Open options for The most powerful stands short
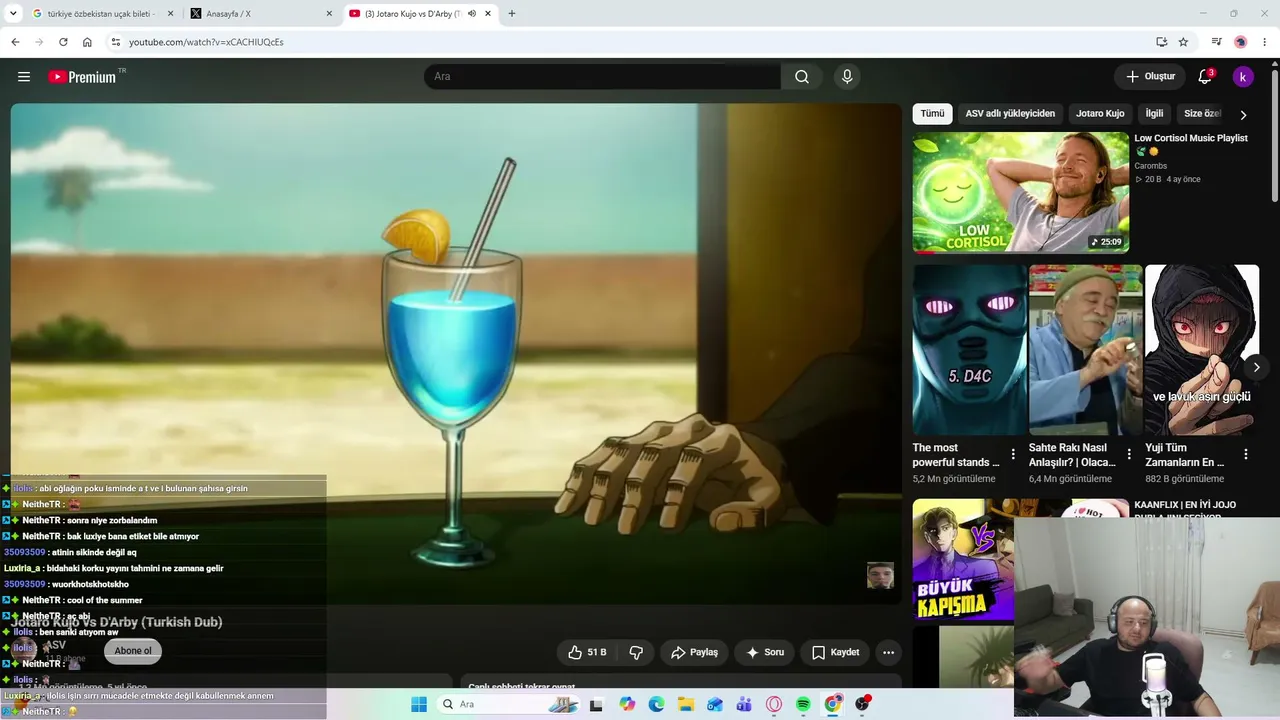The height and width of the screenshot is (720, 1280). [1013, 455]
